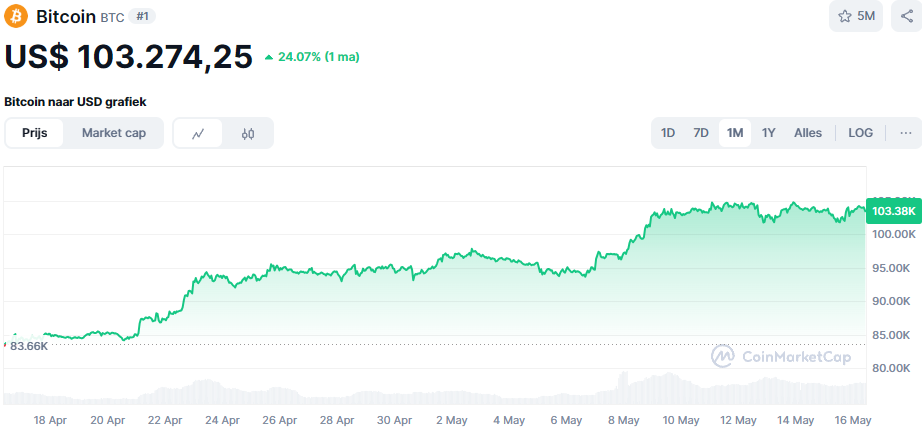Click the 18 Apr date label
Image resolution: width=922 pixels, height=429 pixels.
point(50,420)
